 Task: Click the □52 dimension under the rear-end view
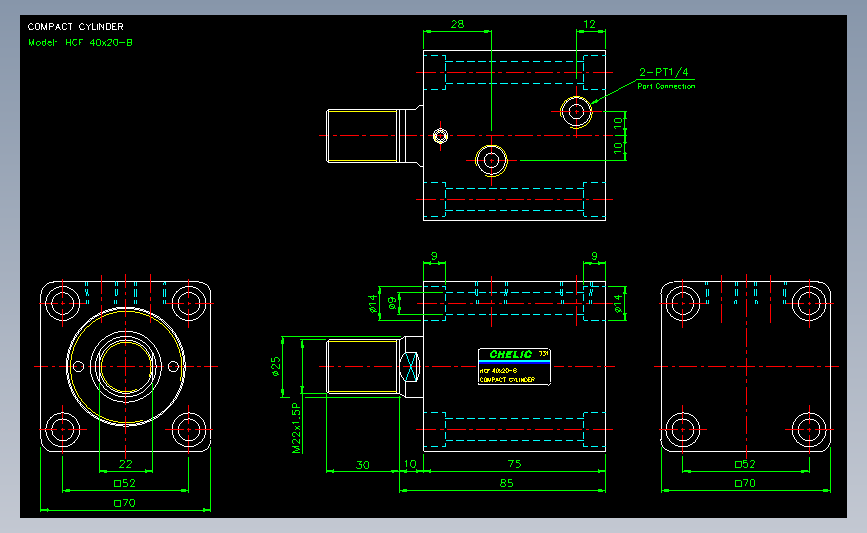coord(745,464)
